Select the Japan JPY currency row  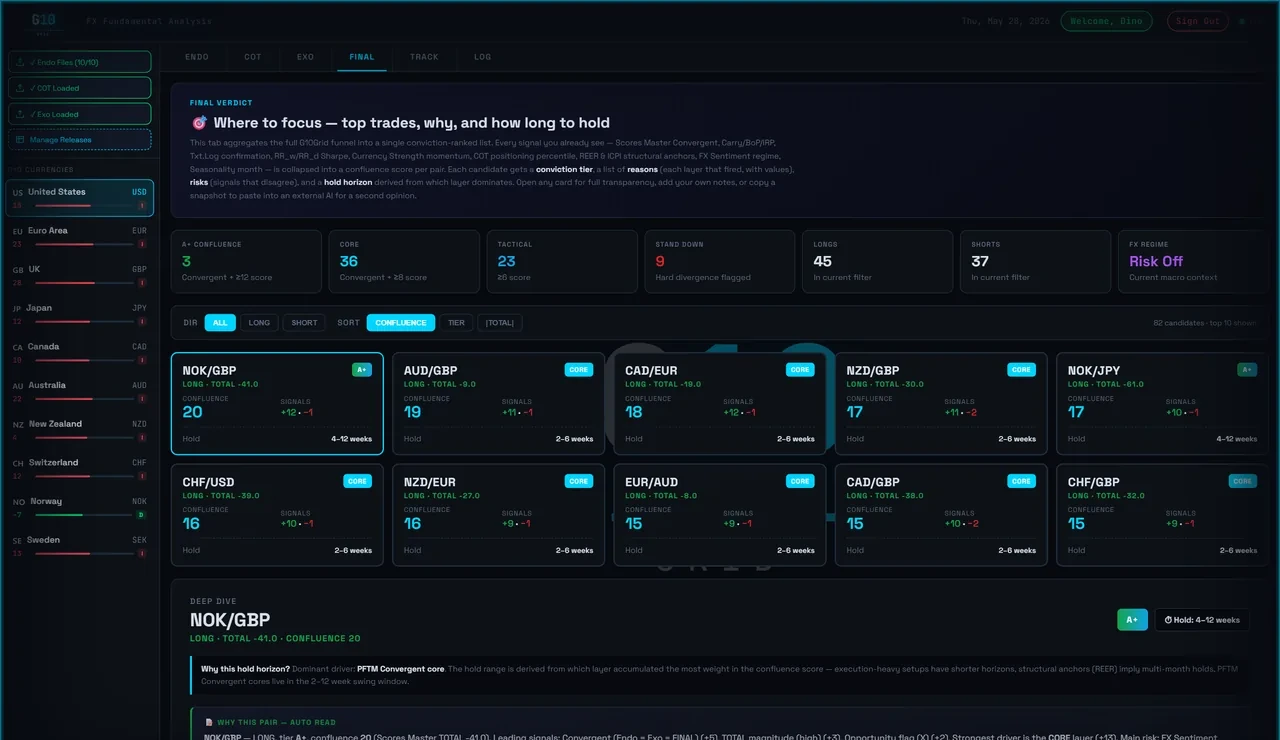coord(80,314)
